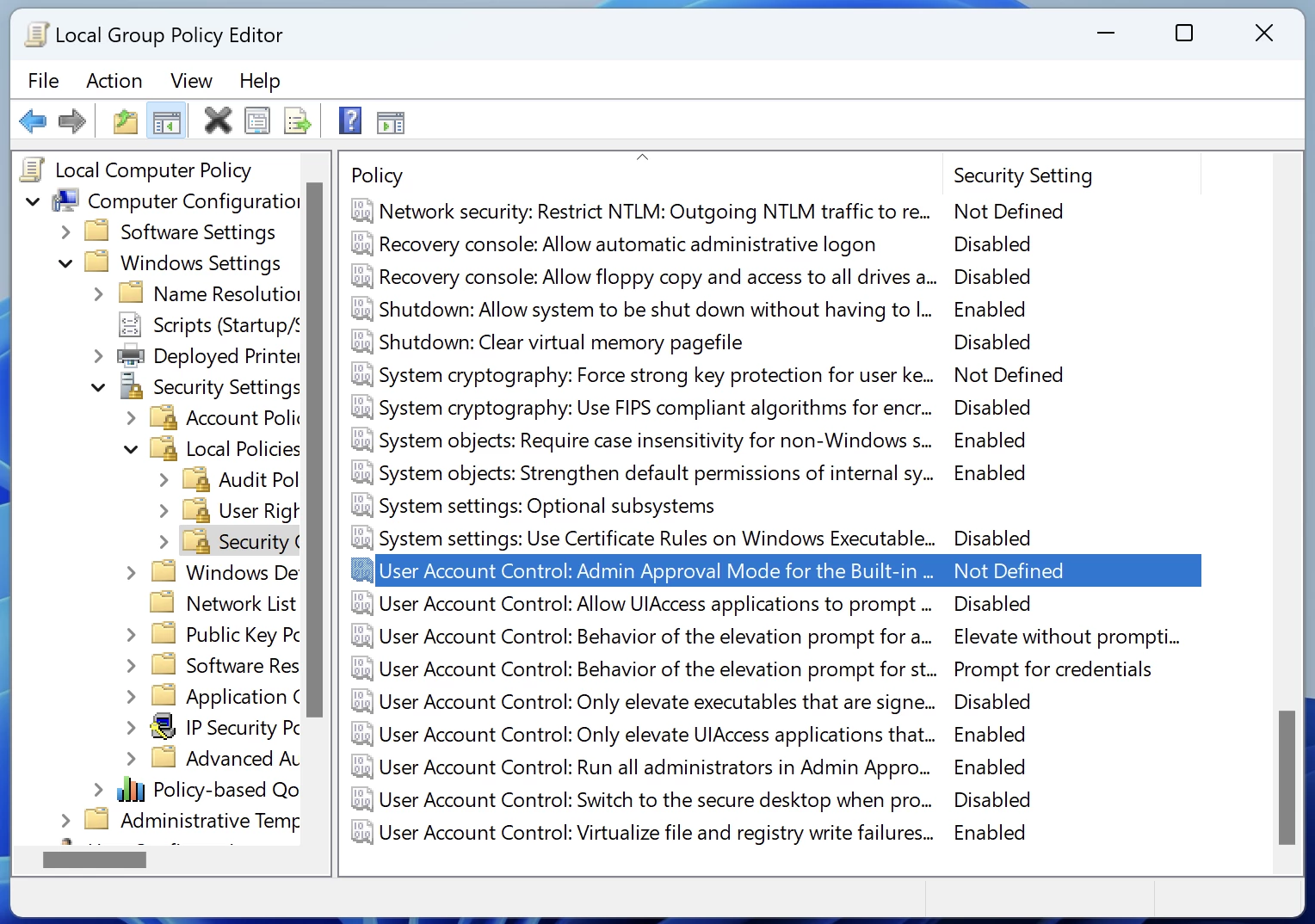The width and height of the screenshot is (1315, 924).
Task: Open the Action menu
Action: 114,80
